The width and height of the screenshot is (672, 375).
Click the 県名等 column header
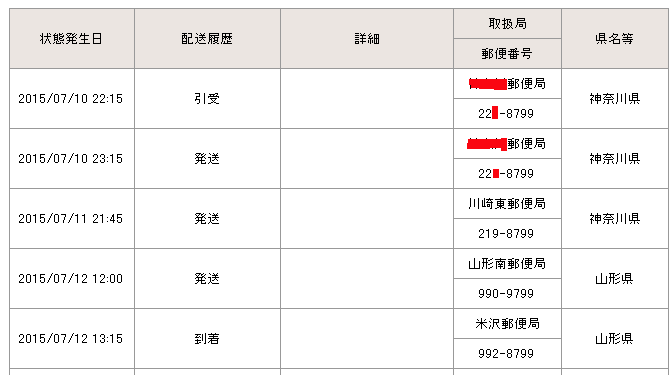tap(615, 39)
